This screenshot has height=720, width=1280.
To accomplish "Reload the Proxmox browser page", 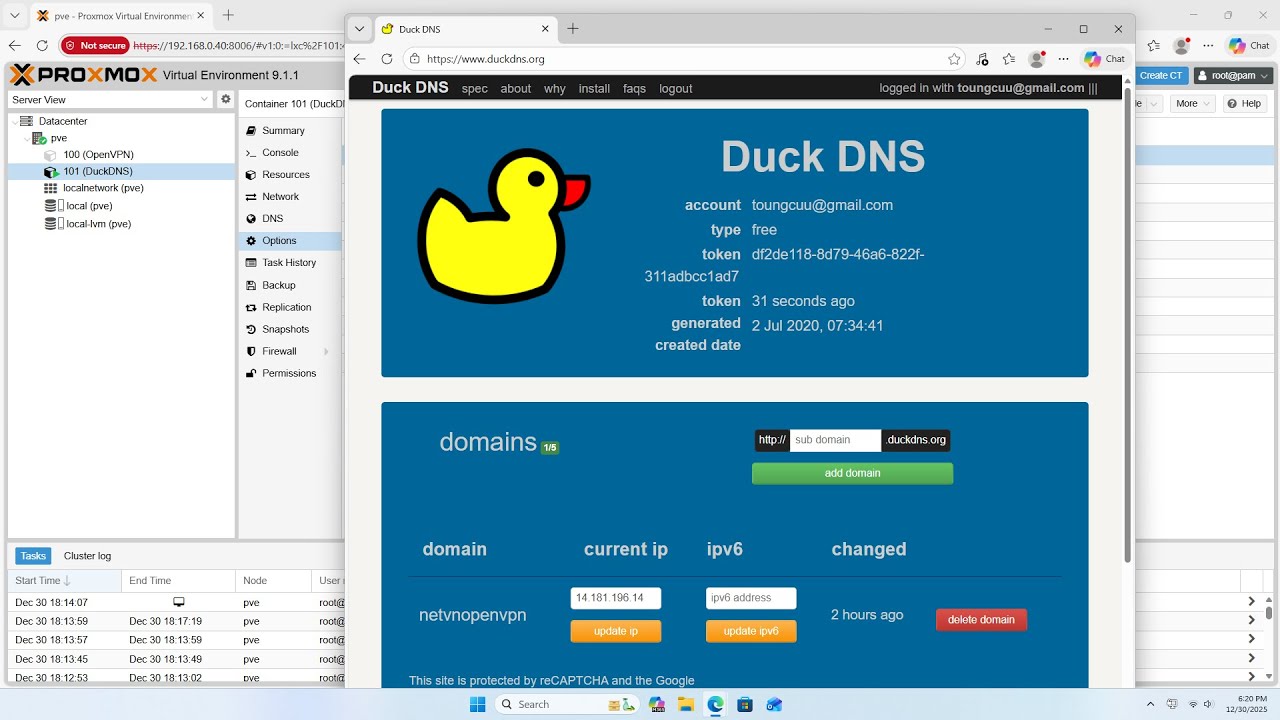I will tap(42, 45).
